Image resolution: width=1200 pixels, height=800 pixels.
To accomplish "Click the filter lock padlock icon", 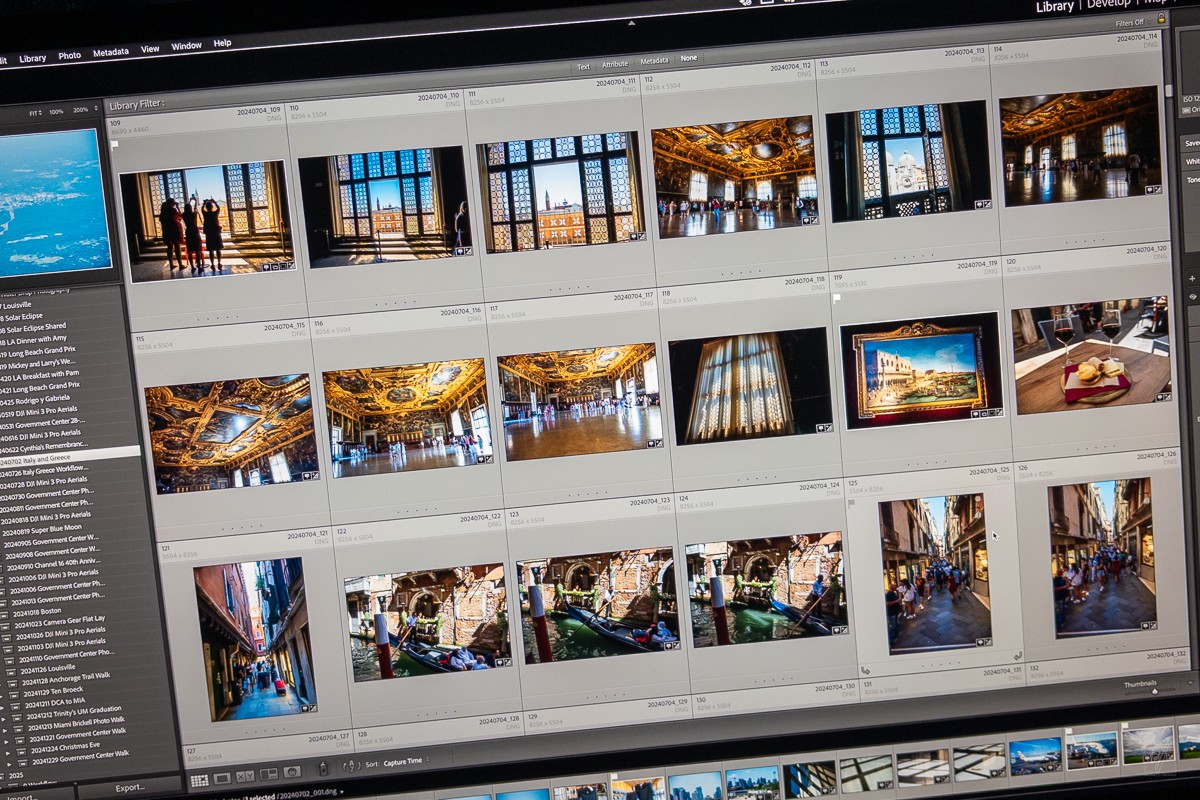I will coord(1161,19).
